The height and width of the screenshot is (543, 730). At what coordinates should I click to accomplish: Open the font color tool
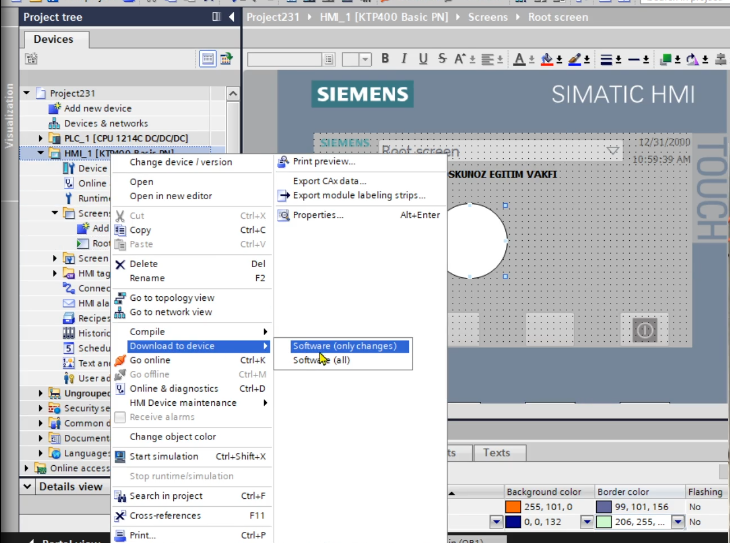coord(519,59)
